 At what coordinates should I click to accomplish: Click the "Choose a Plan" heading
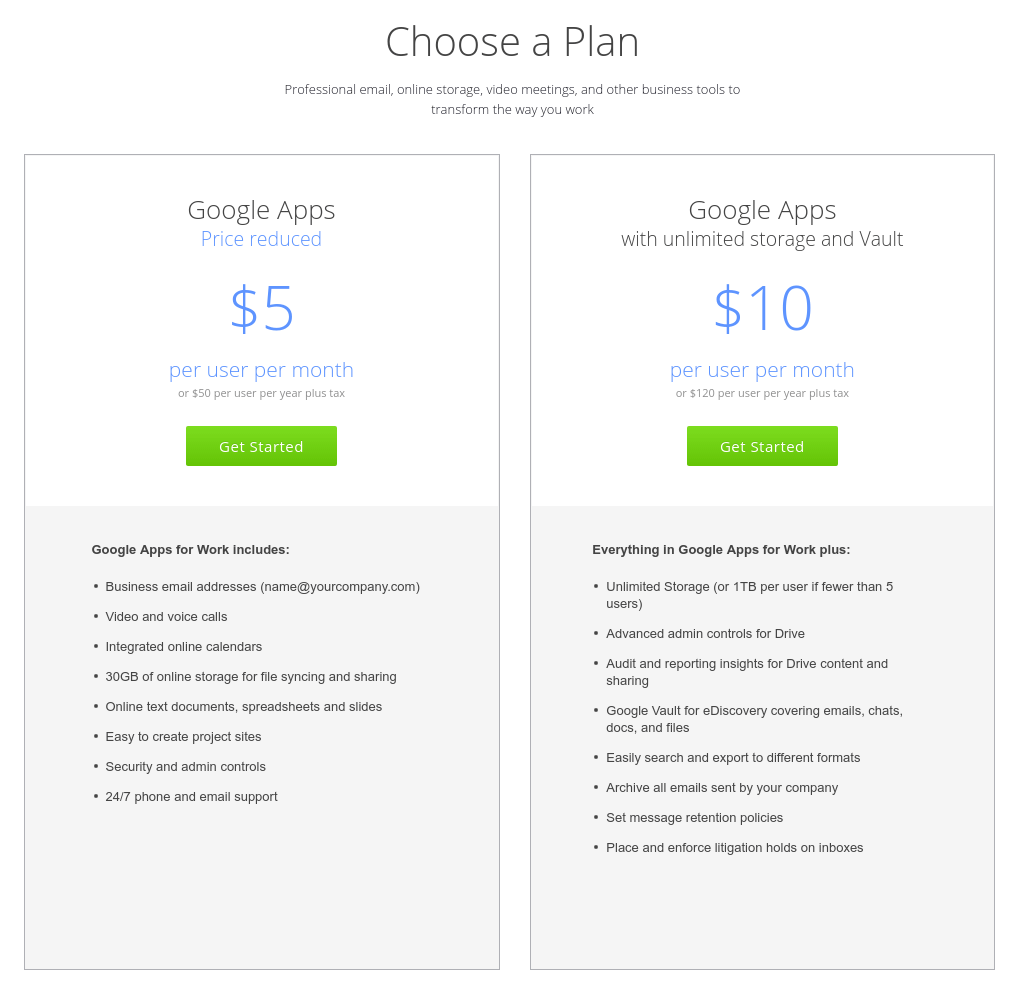click(512, 42)
